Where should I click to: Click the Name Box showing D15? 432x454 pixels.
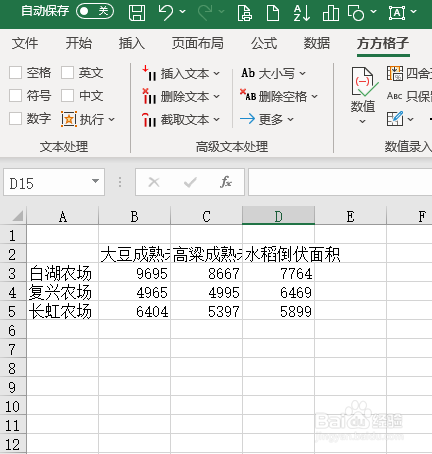click(54, 182)
